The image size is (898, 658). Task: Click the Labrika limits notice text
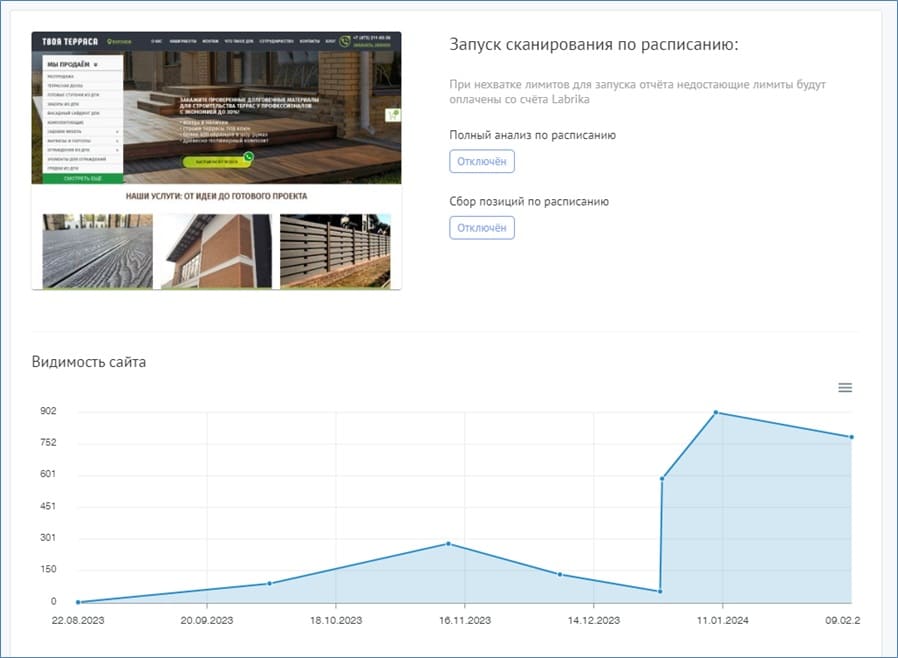click(637, 92)
